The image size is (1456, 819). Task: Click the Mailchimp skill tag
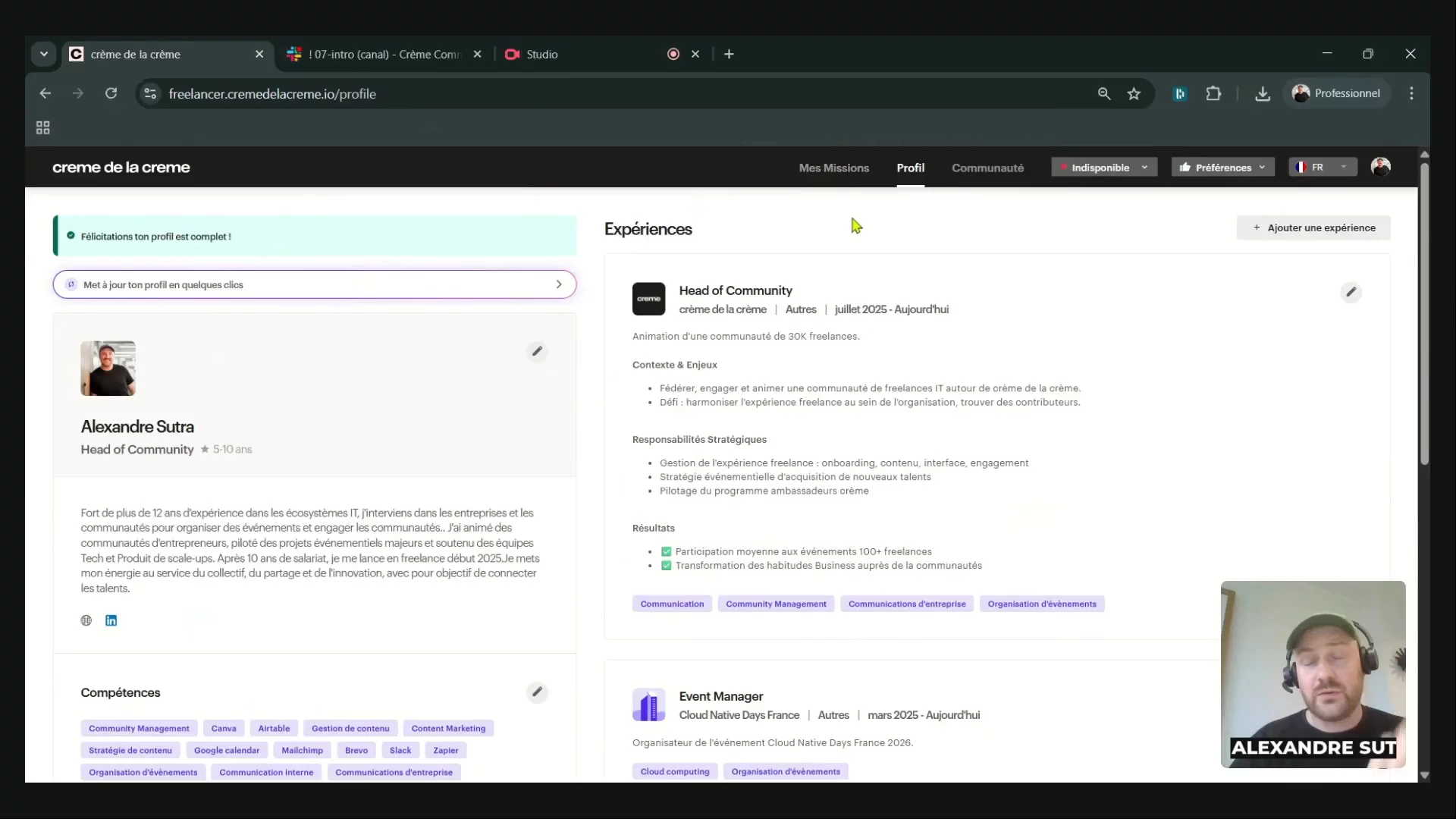(302, 750)
